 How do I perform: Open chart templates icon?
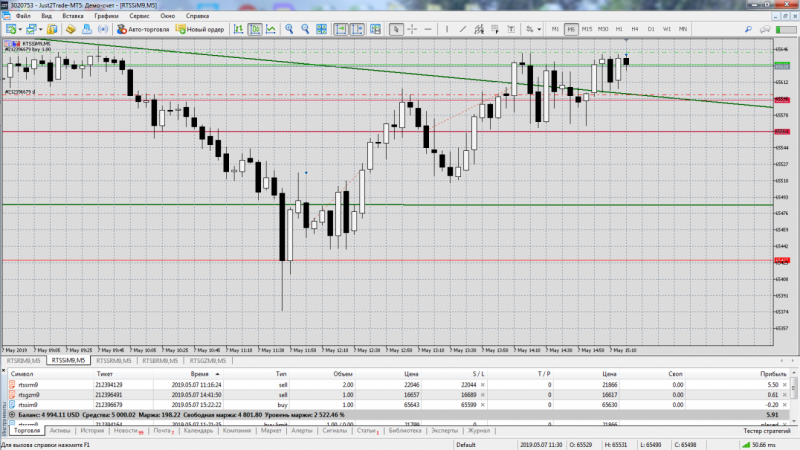pyautogui.click(x=376, y=29)
